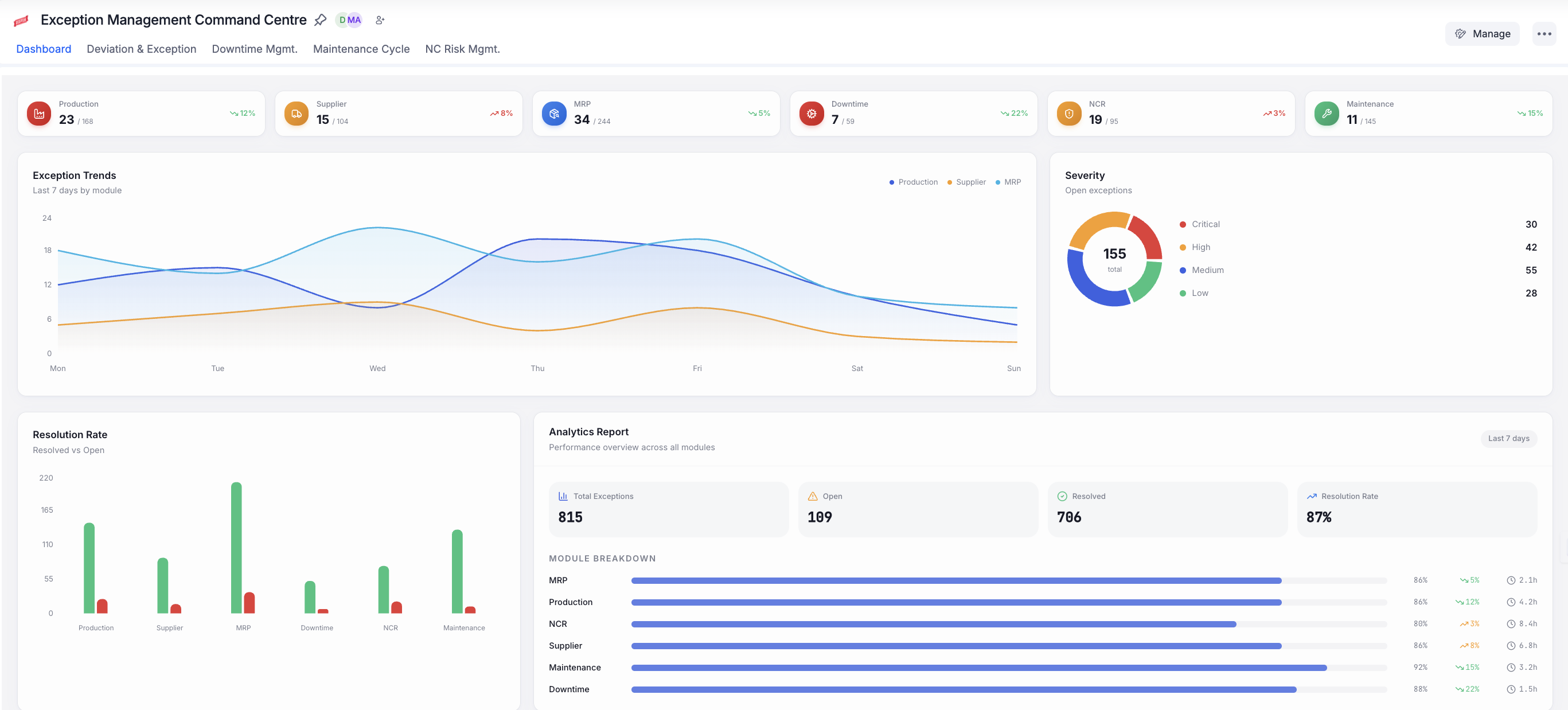Click the Critical severity legend dot

click(x=1183, y=224)
